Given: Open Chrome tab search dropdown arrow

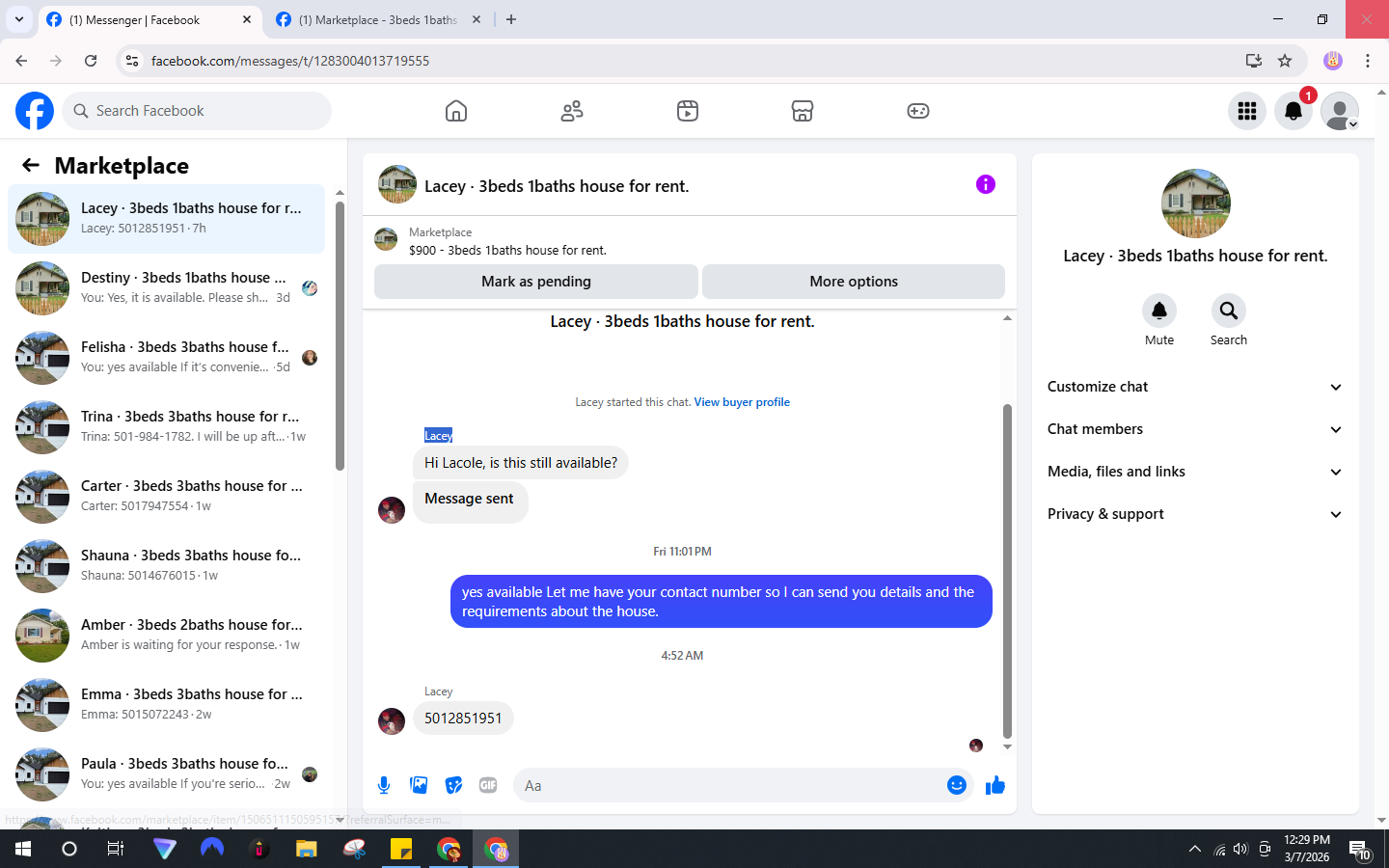Looking at the screenshot, I should (x=19, y=19).
